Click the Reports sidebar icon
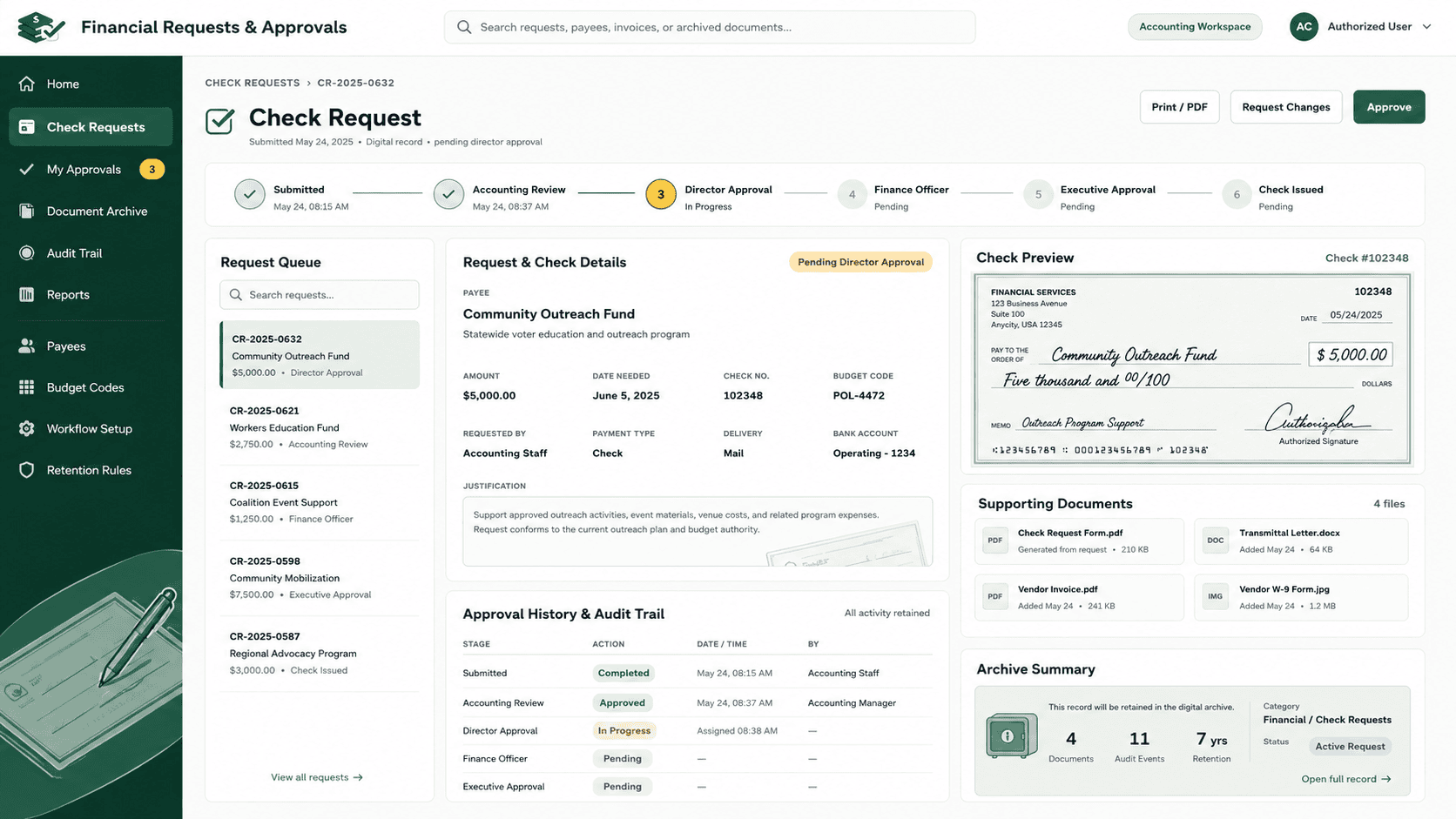The height and width of the screenshot is (819, 1456). [x=27, y=295]
